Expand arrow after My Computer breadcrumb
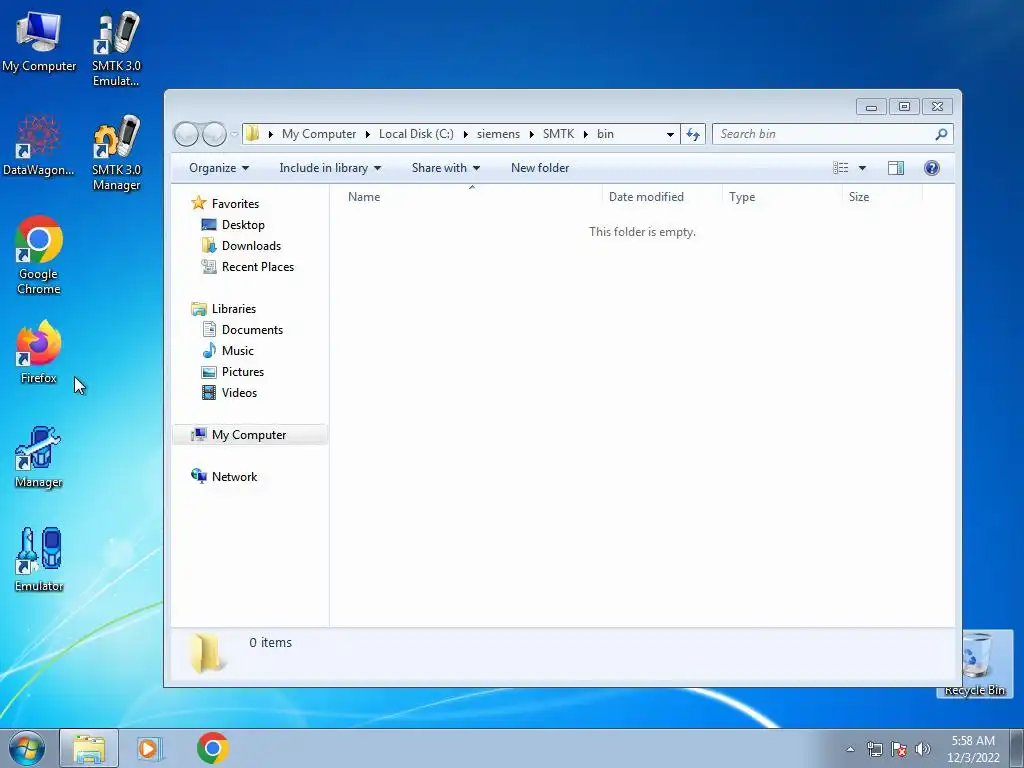 click(x=368, y=134)
